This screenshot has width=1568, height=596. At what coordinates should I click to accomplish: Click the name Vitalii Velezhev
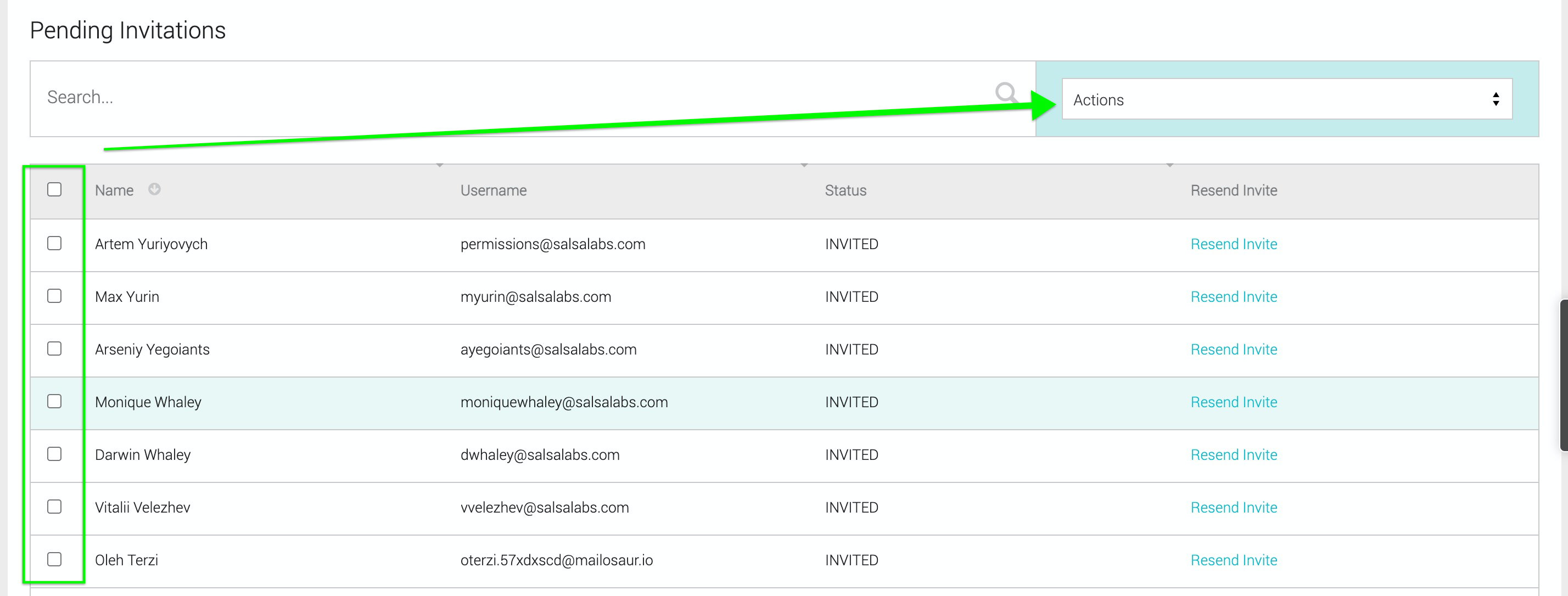pos(142,508)
